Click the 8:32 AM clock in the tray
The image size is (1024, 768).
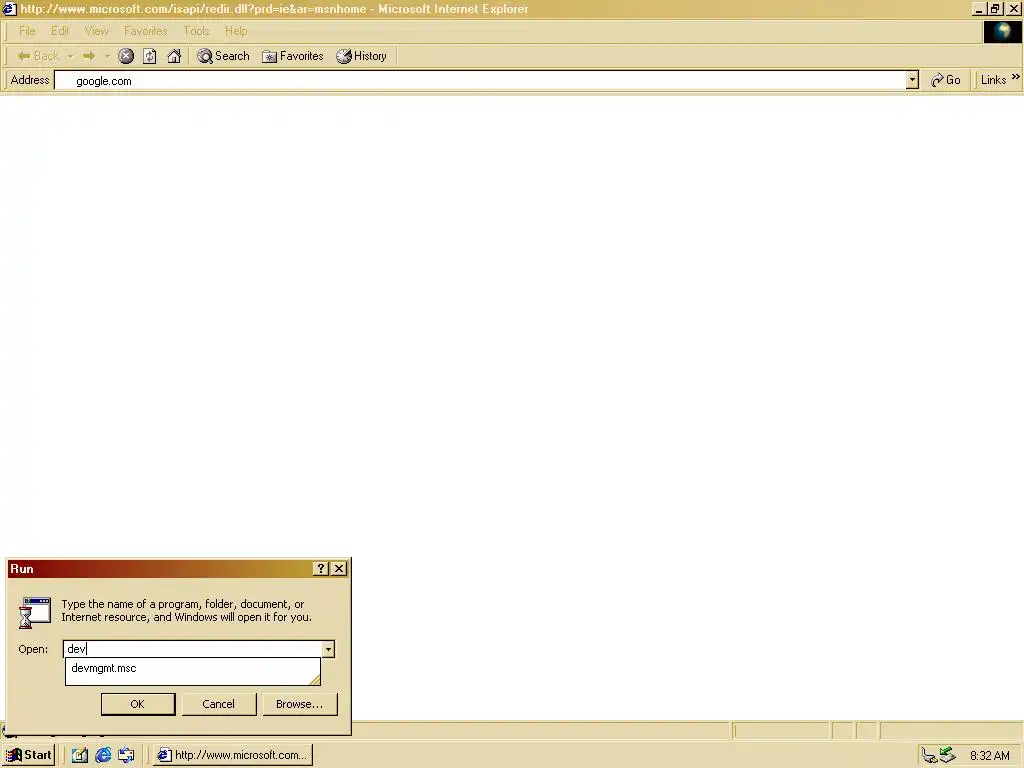tap(989, 756)
